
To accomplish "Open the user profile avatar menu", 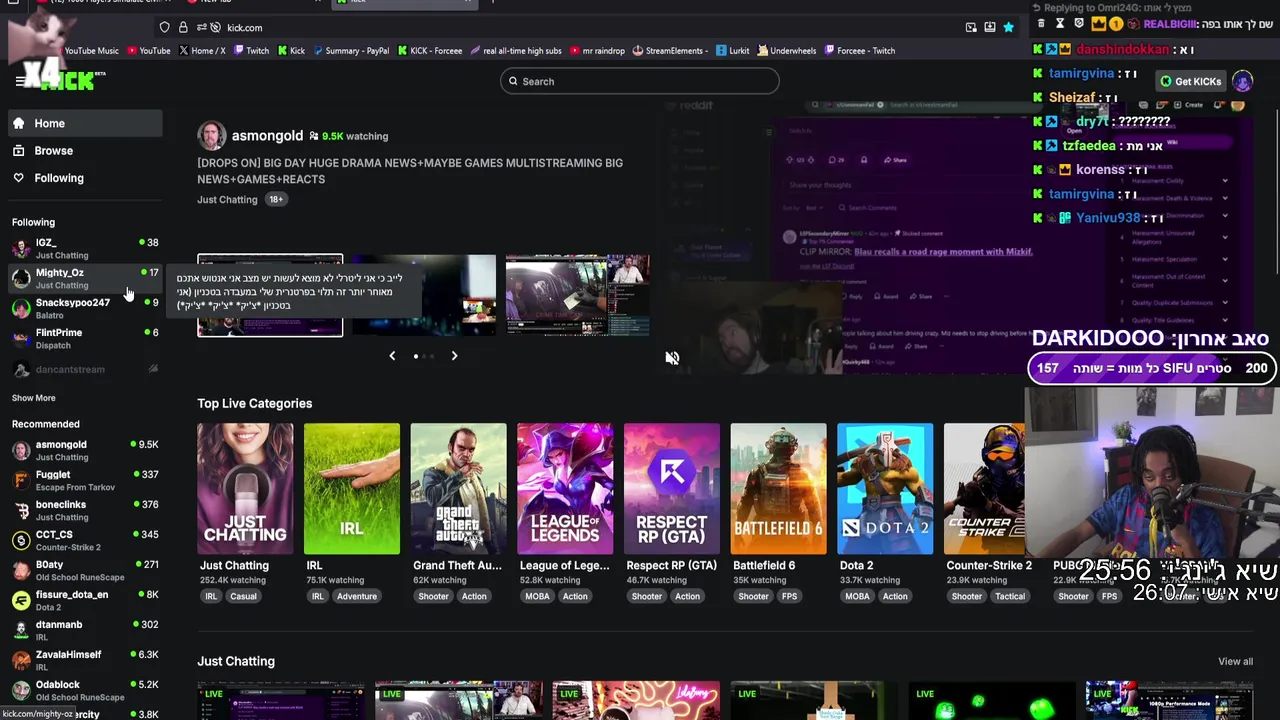I will coord(1242,81).
